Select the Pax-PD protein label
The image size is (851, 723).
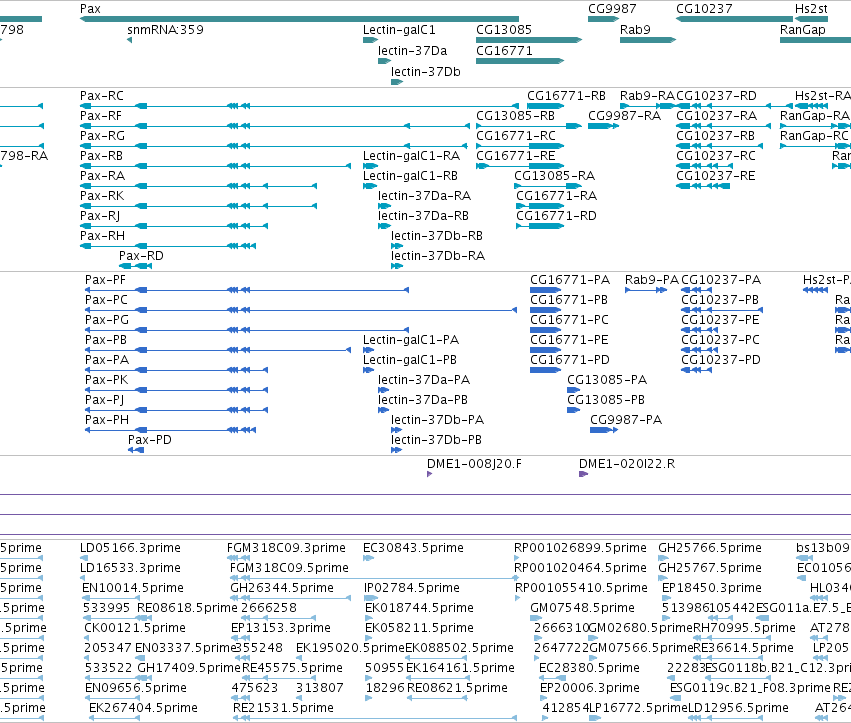150,440
